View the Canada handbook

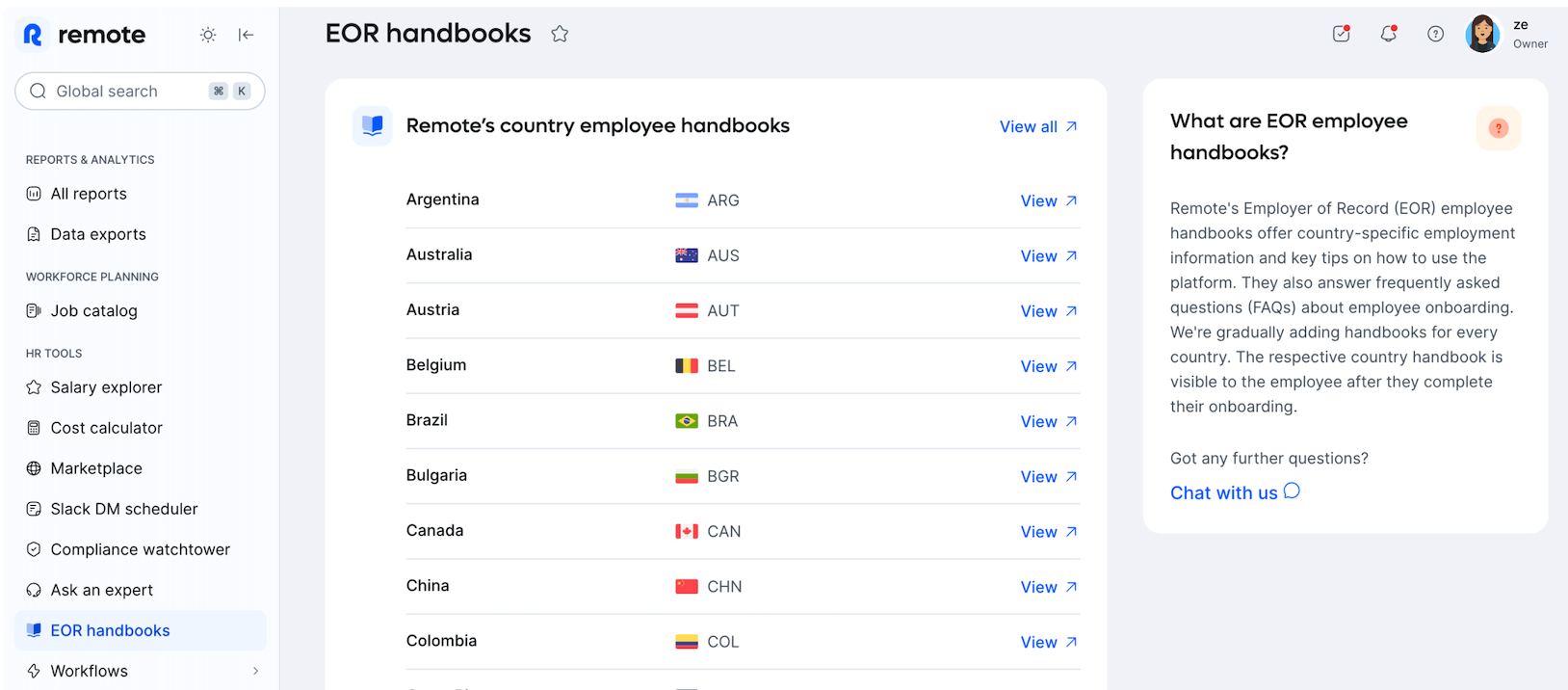point(1049,531)
